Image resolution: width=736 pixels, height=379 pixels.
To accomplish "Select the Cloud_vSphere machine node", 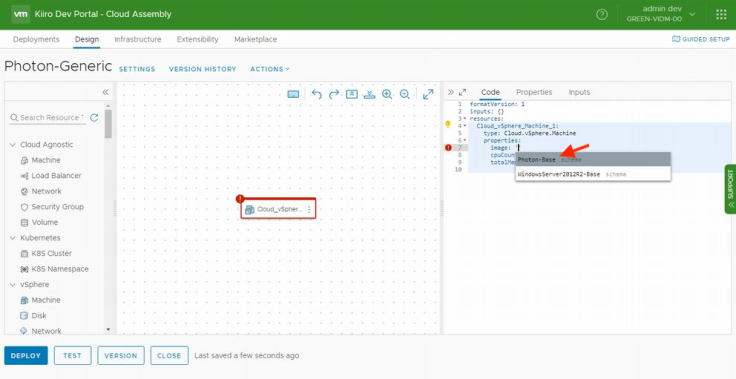I will 278,209.
